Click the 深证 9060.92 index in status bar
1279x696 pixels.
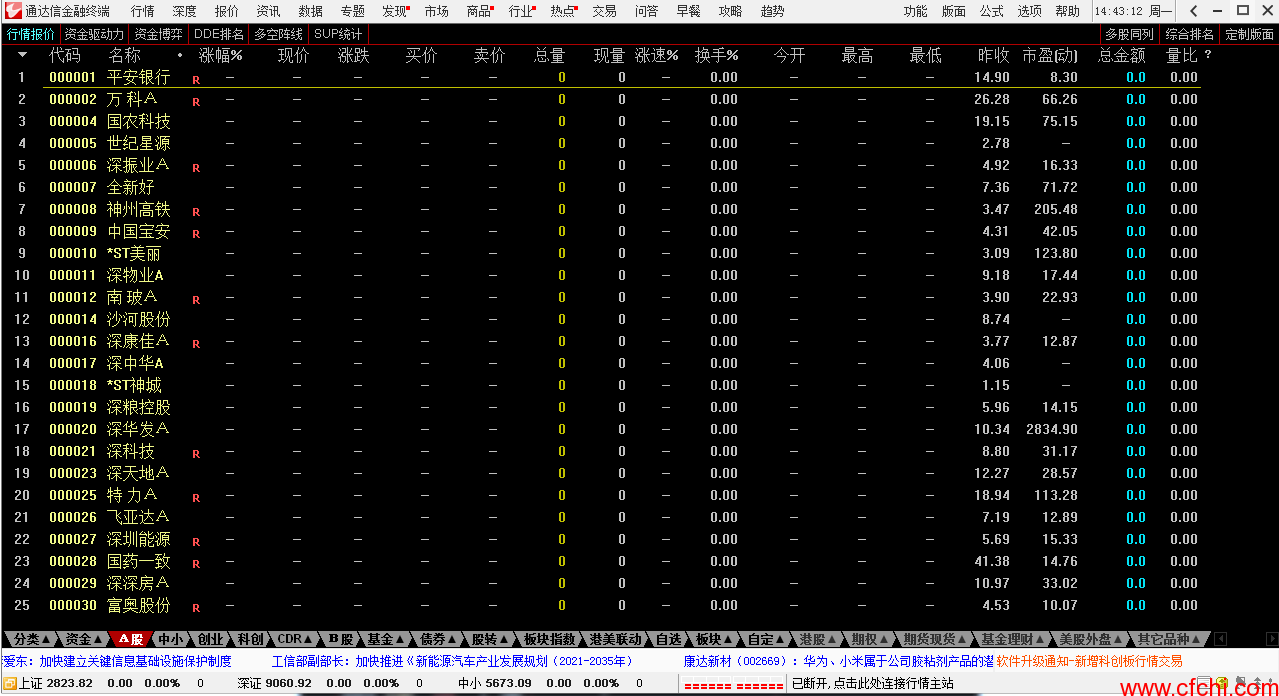click(274, 684)
